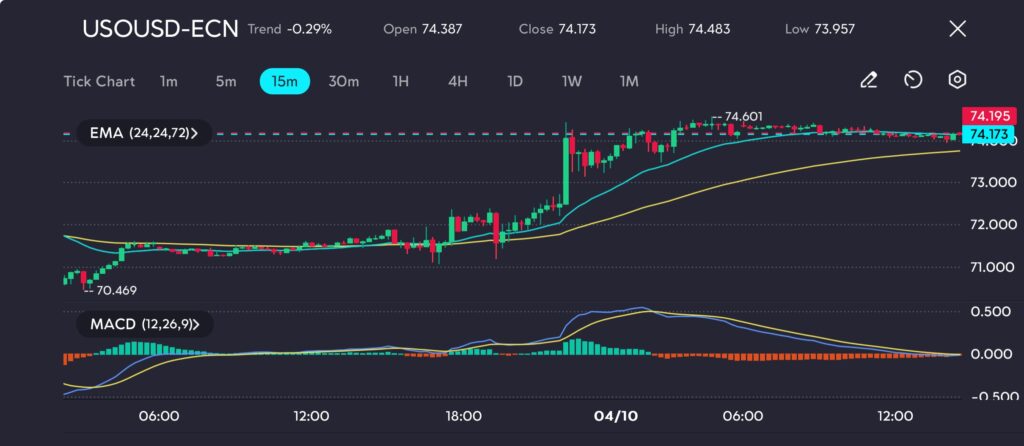
Task: Expand the MACD (12,26,9) indicator settings
Action: (143, 324)
